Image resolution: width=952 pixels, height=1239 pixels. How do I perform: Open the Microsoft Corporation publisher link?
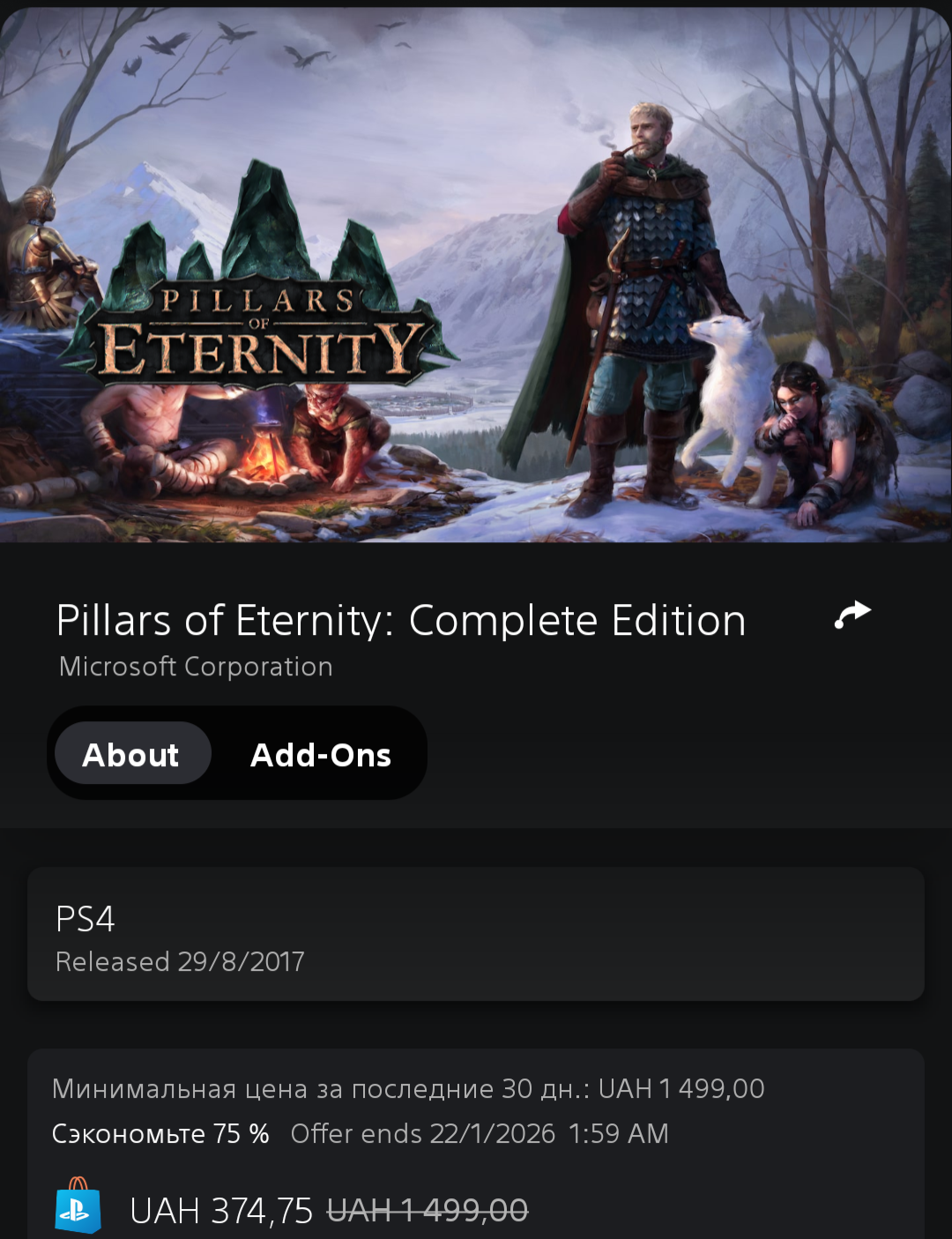coord(196,666)
